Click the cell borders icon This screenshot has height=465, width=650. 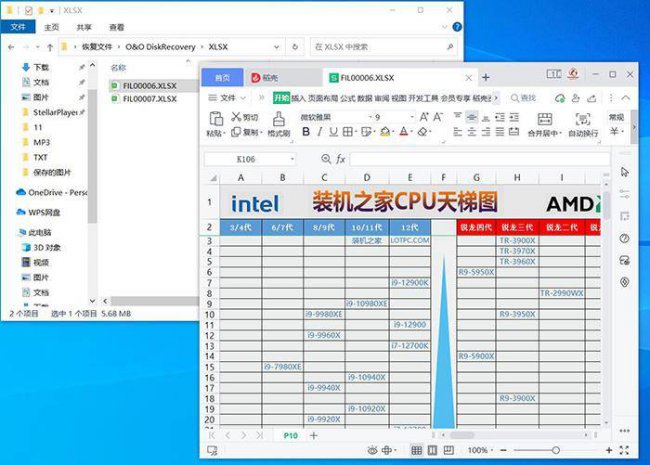[347, 132]
